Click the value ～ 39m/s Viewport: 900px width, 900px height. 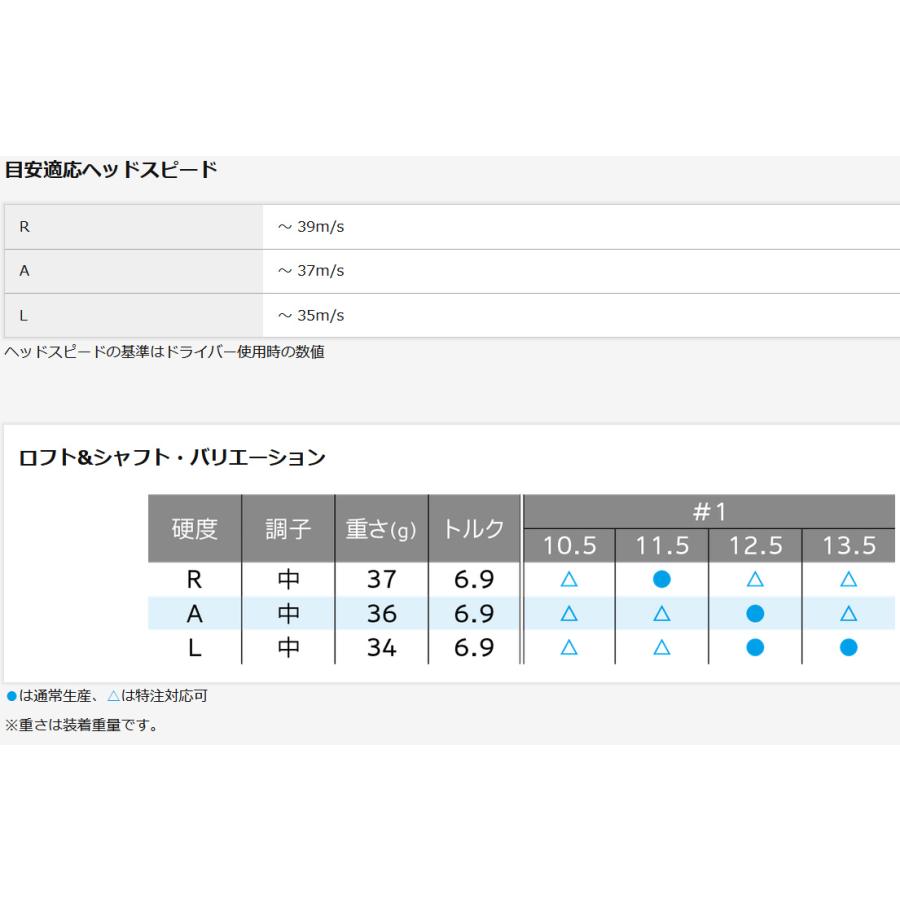click(311, 227)
